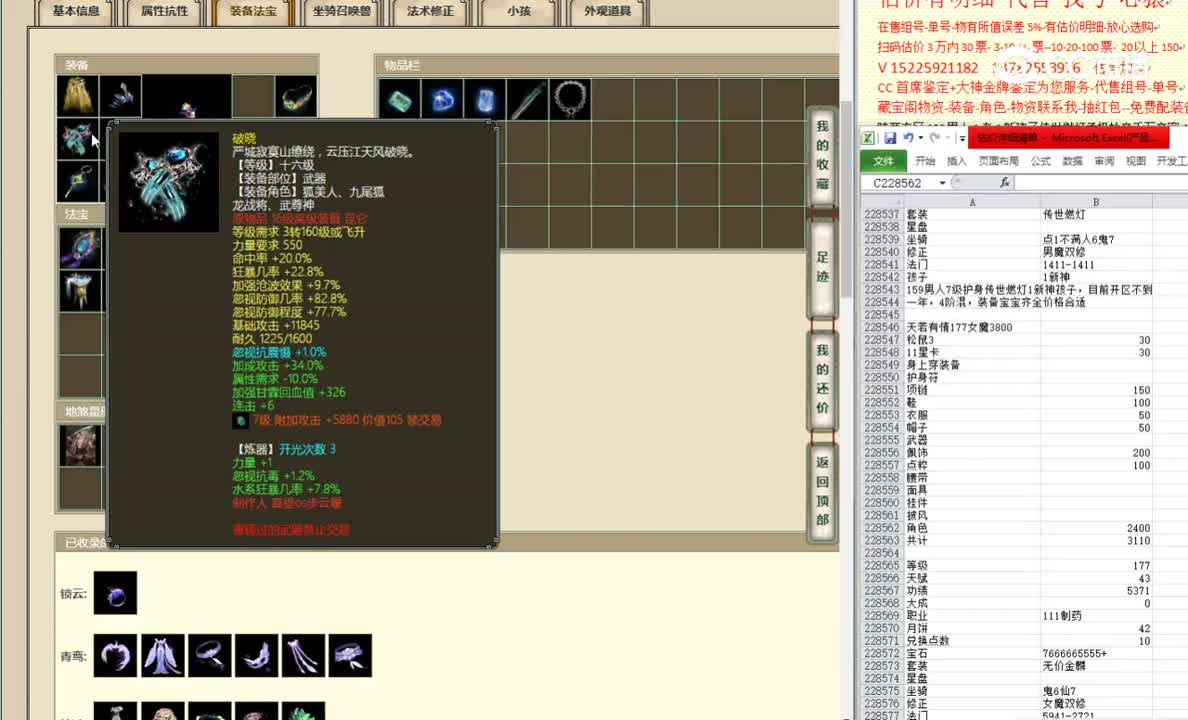Select the 3110 value in 共计 row

pos(1096,540)
